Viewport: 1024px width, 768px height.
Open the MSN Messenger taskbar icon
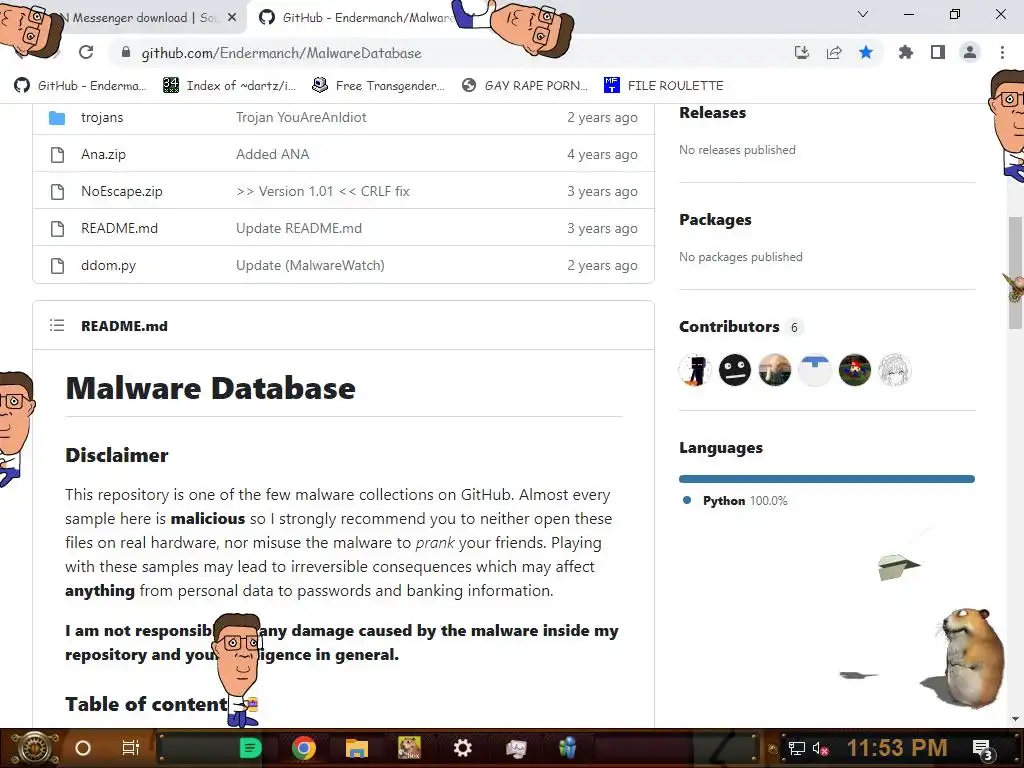pyautogui.click(x=568, y=748)
